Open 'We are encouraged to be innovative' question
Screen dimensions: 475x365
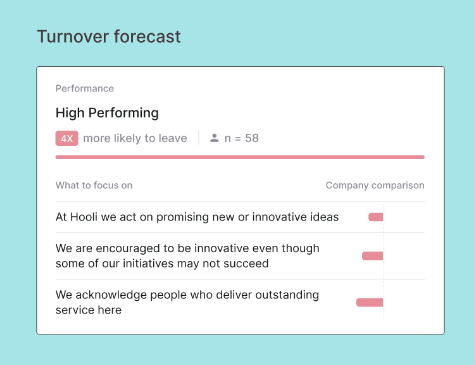pyautogui.click(x=187, y=256)
